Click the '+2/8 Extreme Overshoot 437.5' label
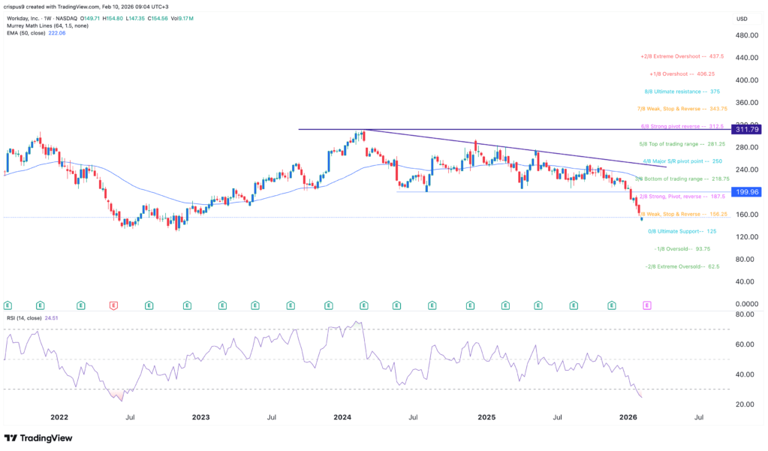 tap(682, 57)
